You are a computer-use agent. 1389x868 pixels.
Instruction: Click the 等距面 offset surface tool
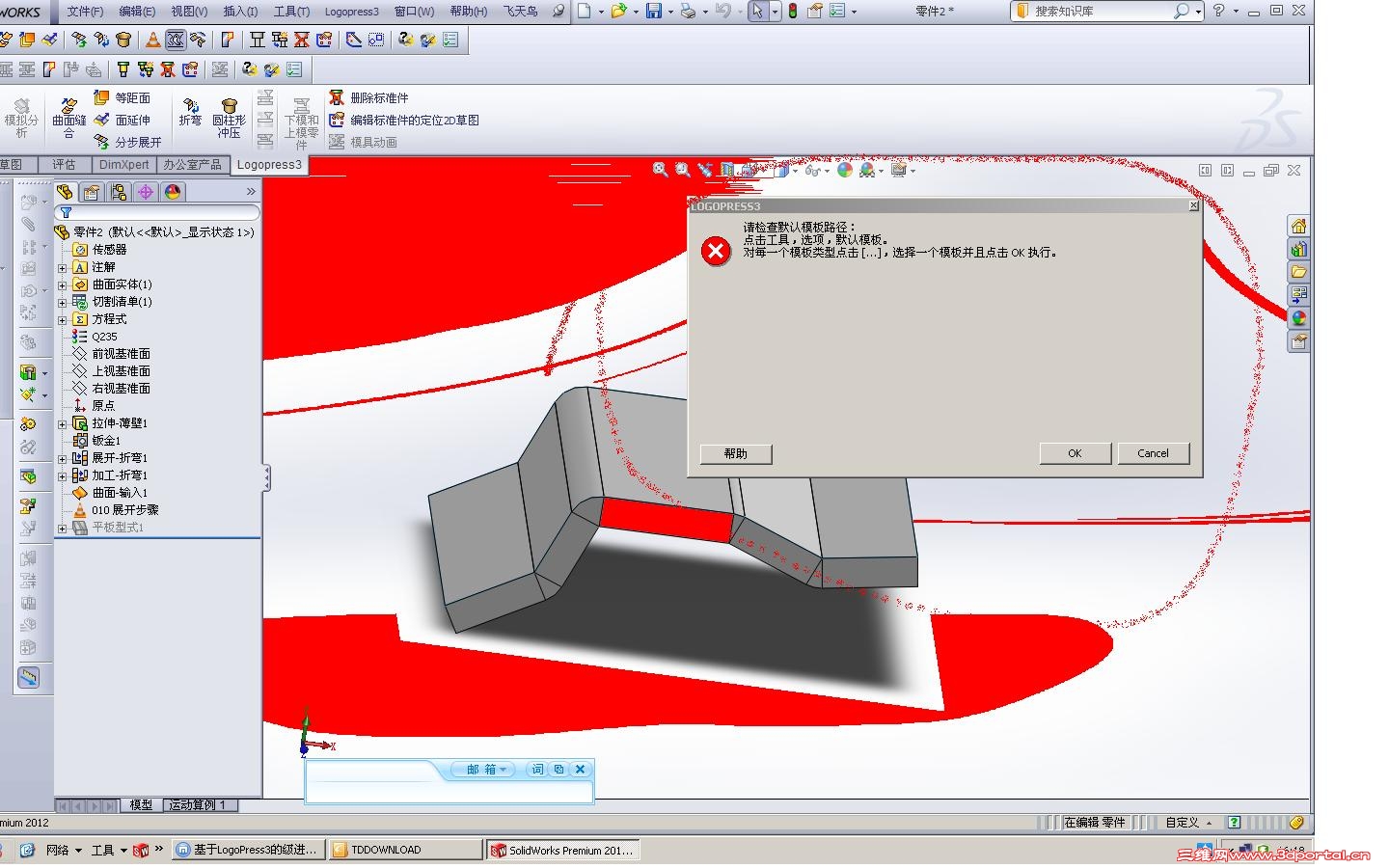pyautogui.click(x=122, y=97)
